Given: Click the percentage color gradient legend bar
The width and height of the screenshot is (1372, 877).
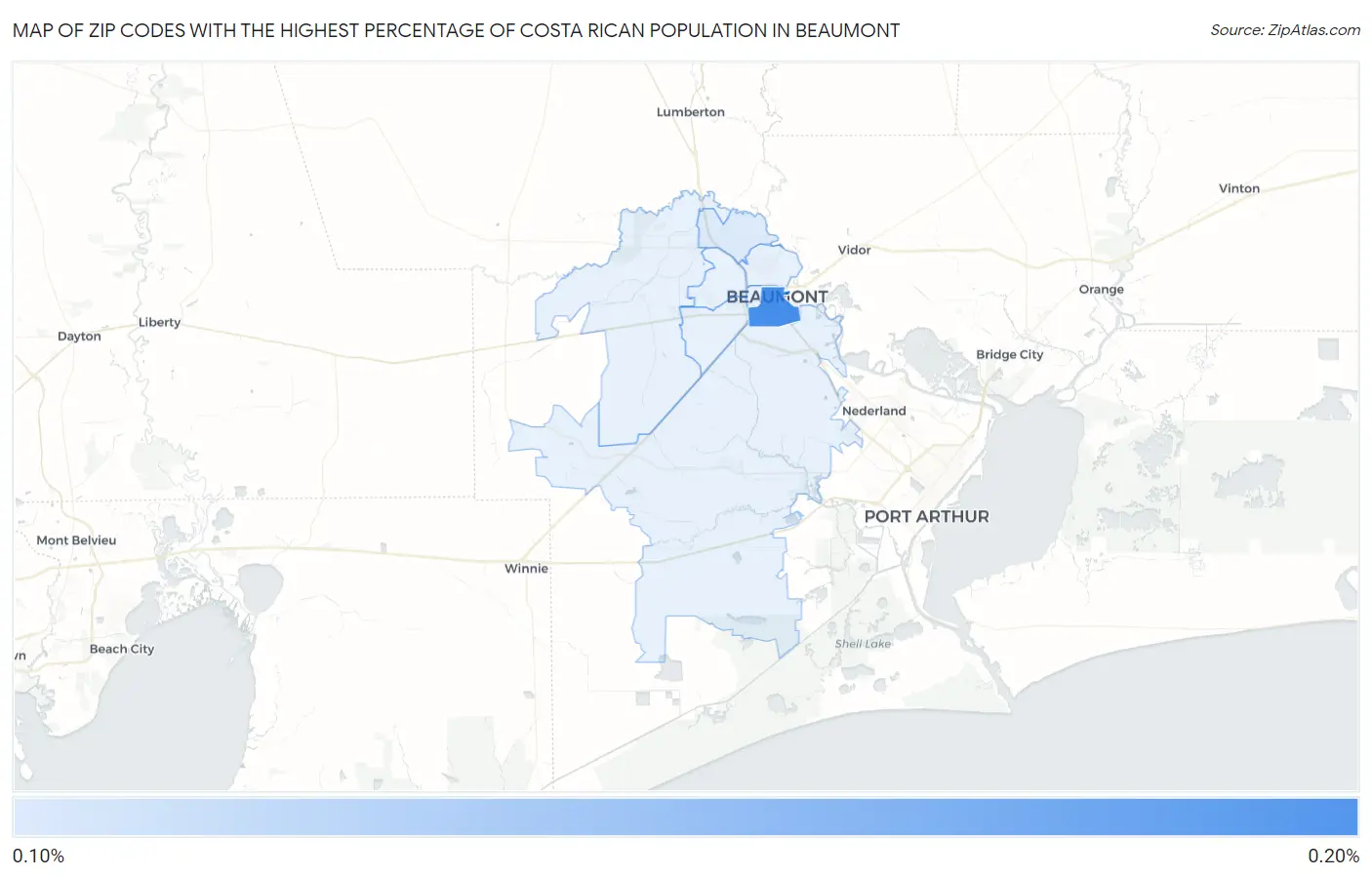Looking at the screenshot, I should [x=686, y=817].
